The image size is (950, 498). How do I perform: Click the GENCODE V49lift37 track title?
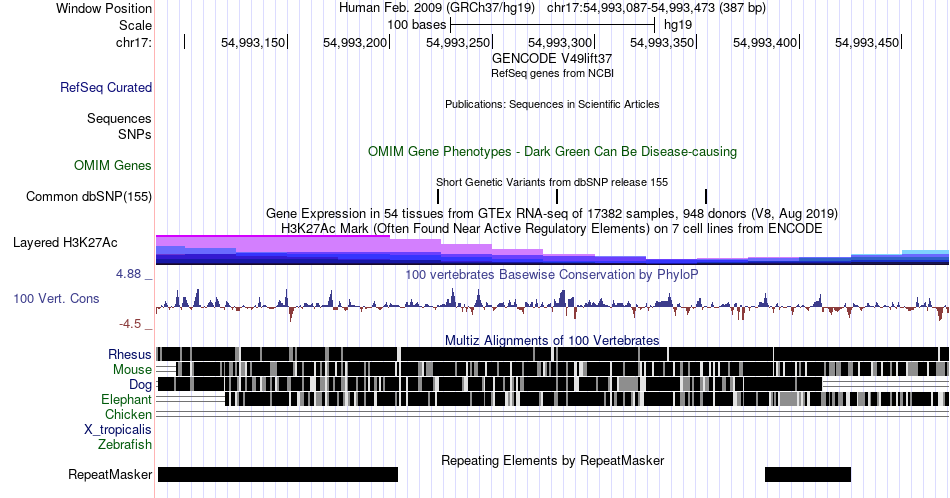pos(552,58)
